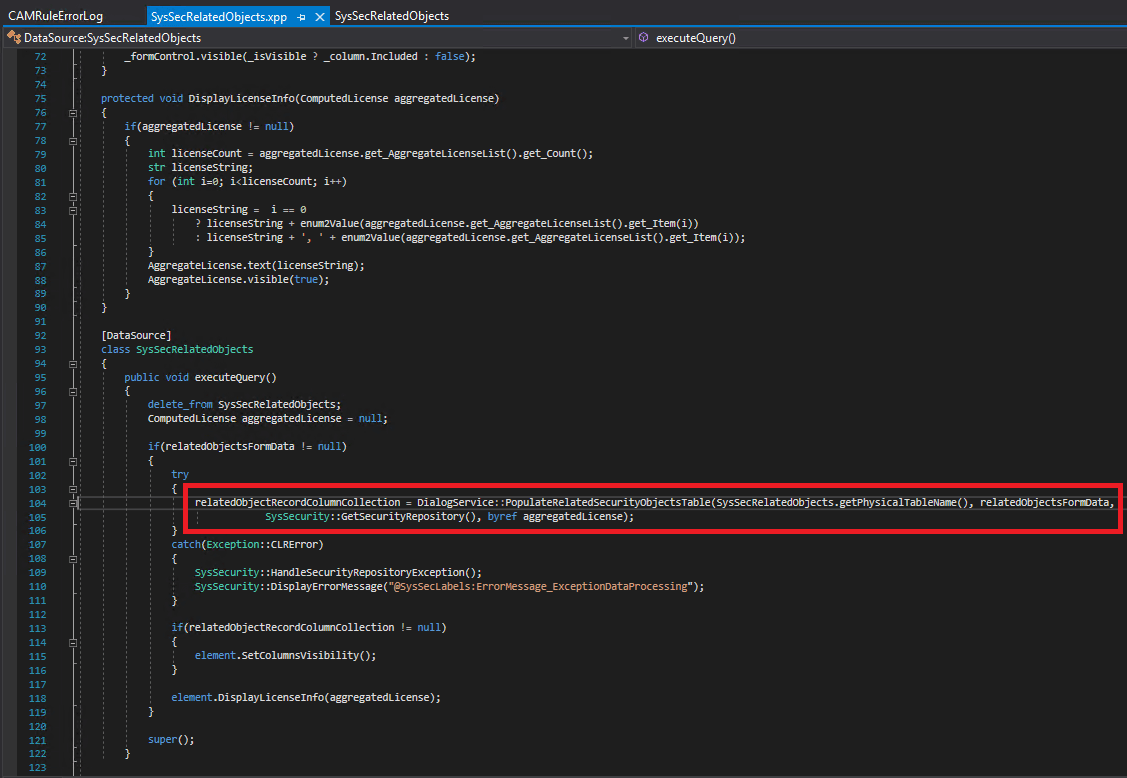Collapse the SysSecRelatedObjects class at line 94
The image size is (1127, 778).
(x=73, y=364)
